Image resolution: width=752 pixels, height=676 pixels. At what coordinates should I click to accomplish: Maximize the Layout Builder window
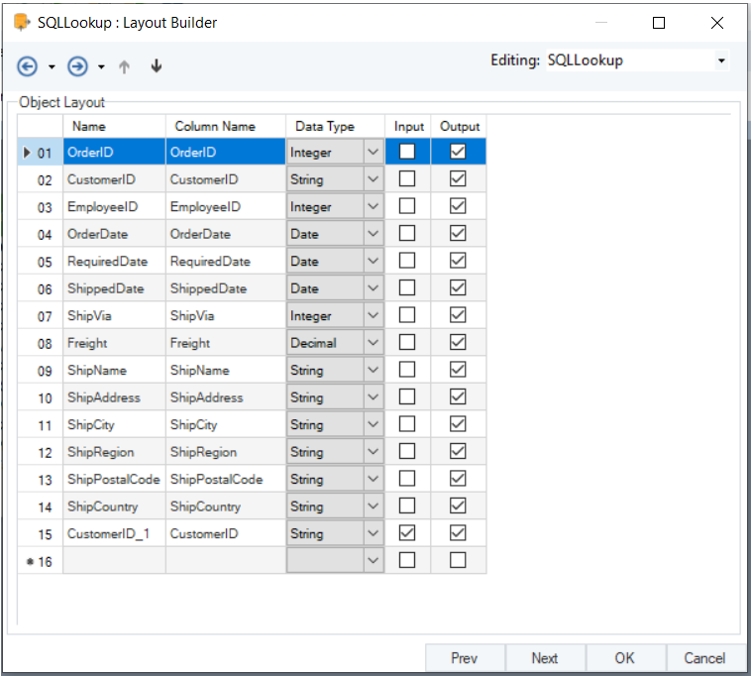click(x=659, y=23)
